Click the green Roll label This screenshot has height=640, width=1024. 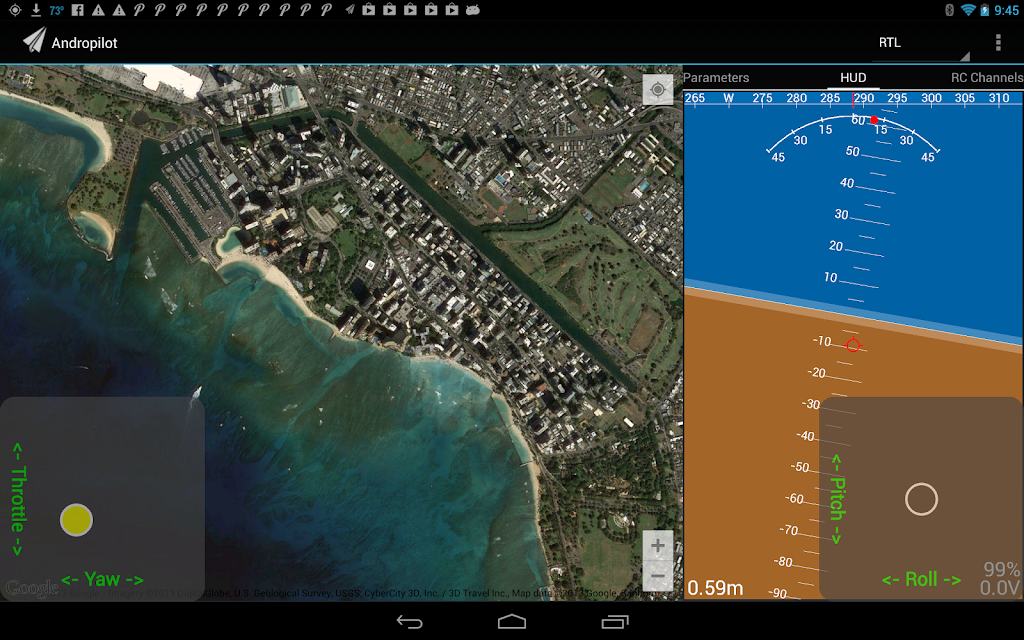point(921,579)
